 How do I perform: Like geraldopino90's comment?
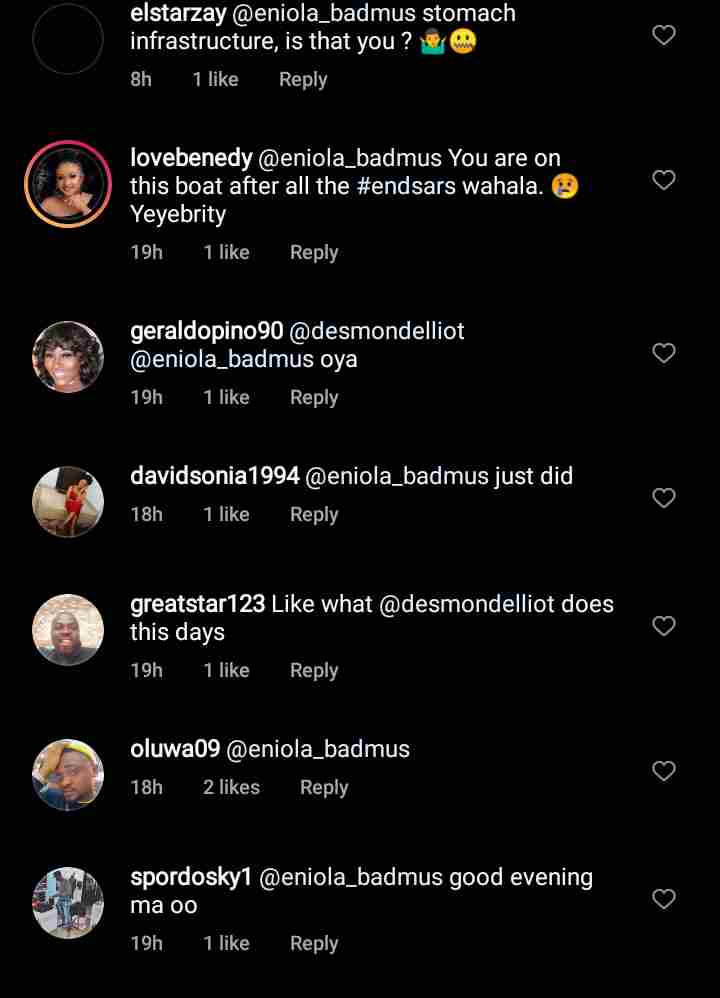coord(664,353)
